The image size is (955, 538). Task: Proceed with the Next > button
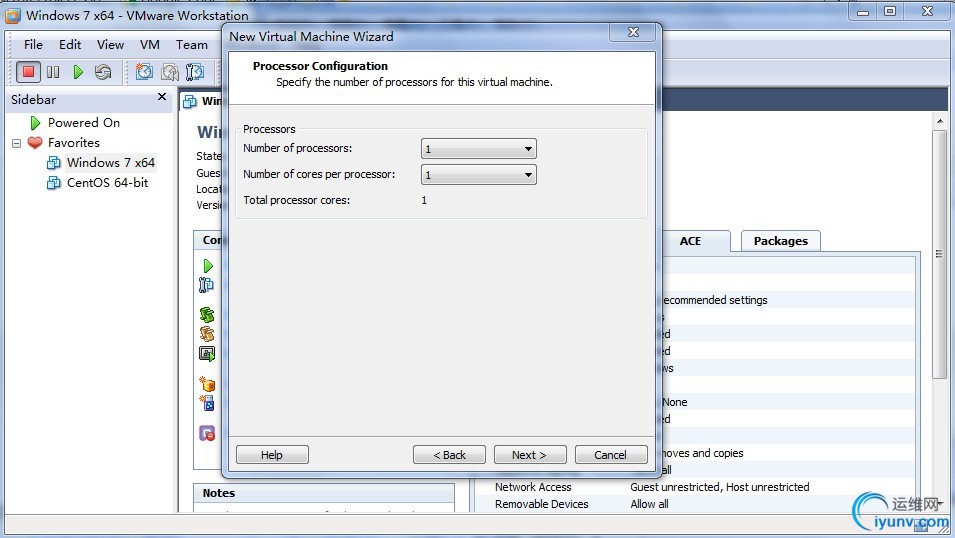(530, 455)
